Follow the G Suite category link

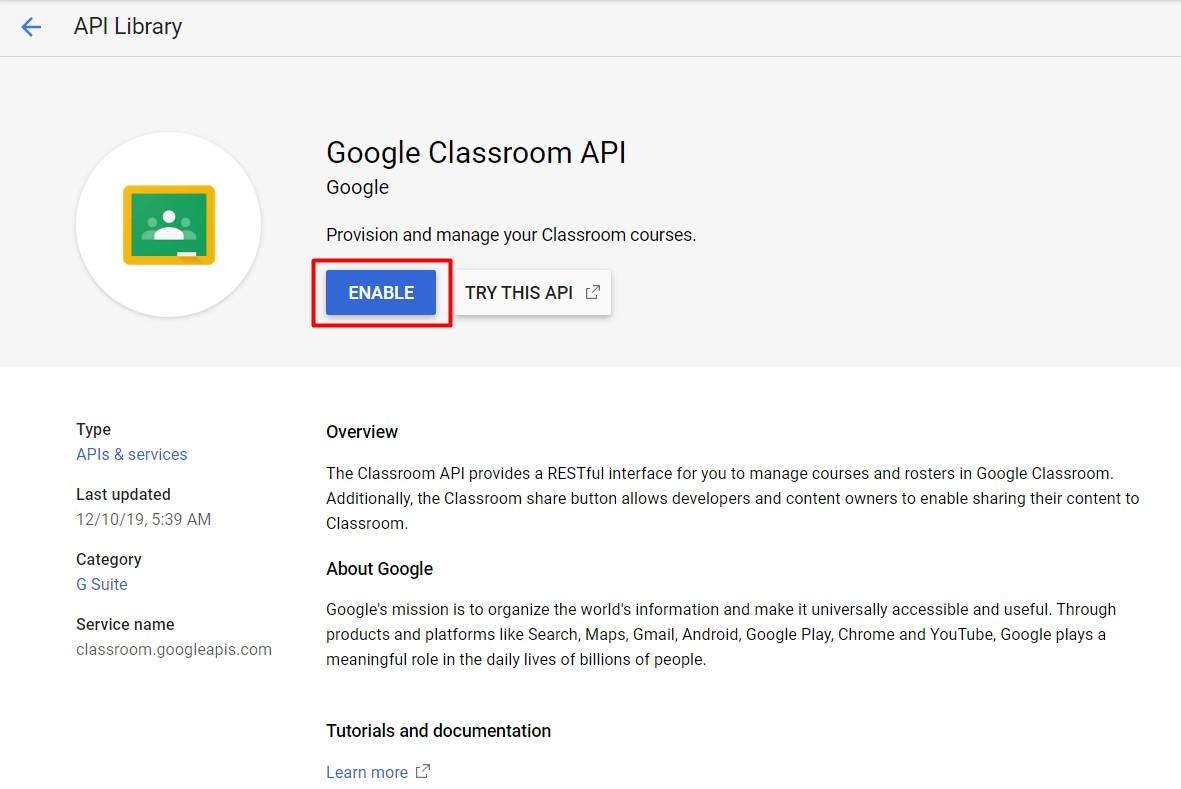[101, 584]
